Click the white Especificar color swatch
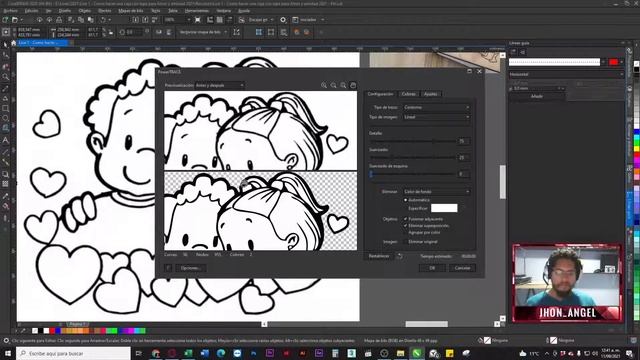 coord(444,208)
